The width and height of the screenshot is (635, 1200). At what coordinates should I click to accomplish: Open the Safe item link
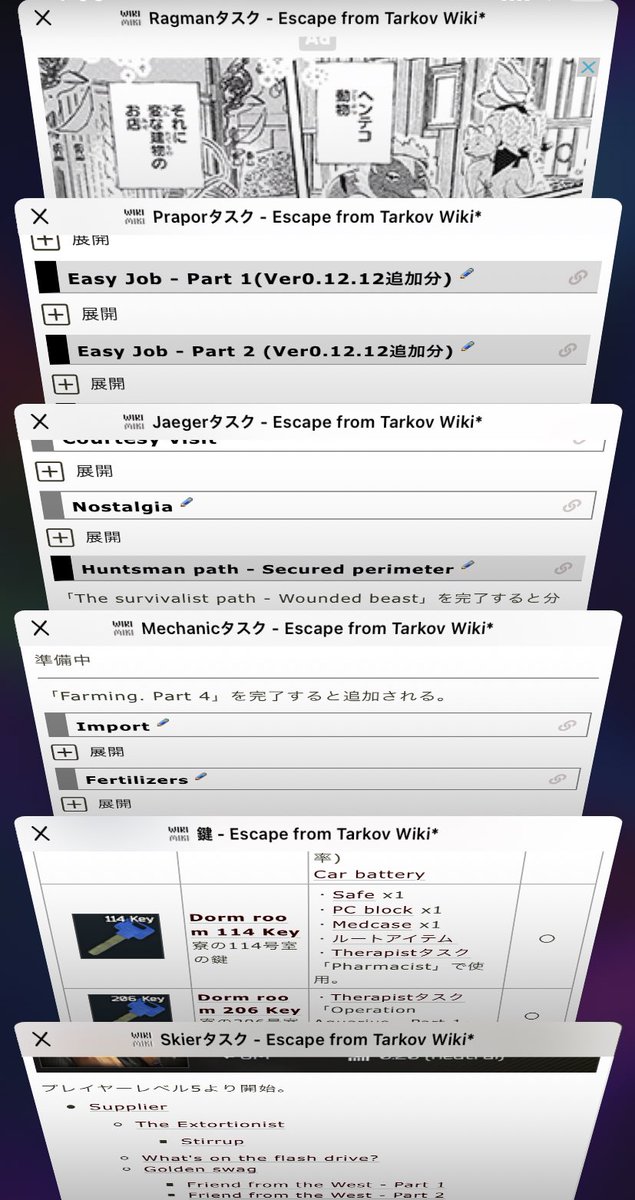(x=353, y=895)
